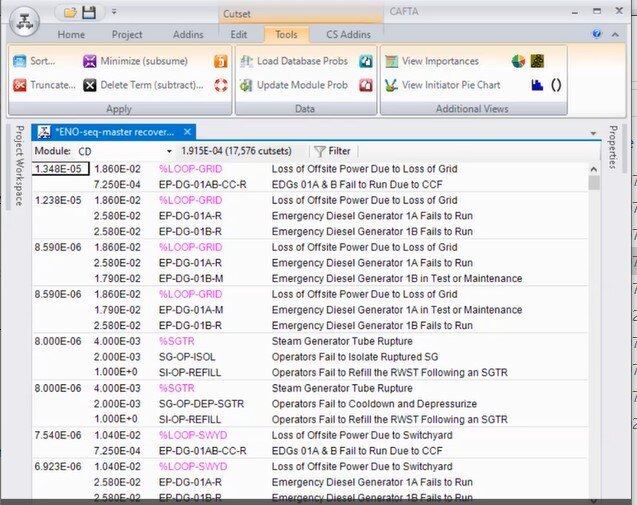637x505 pixels.
Task: Expand the quick access toolbar customize arrow
Action: [x=114, y=12]
